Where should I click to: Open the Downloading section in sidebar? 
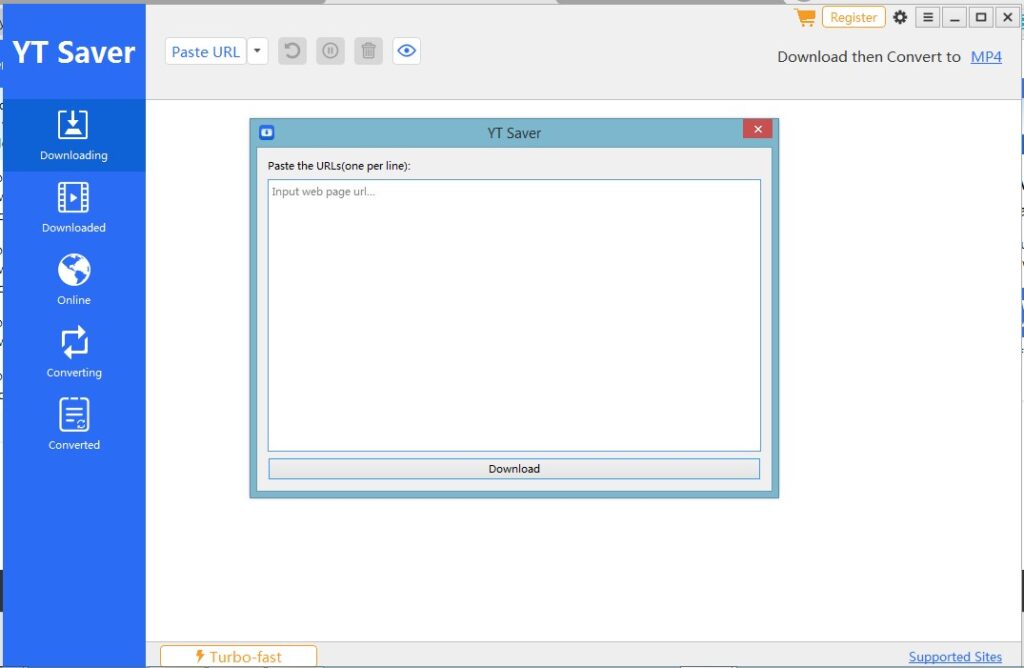(74, 135)
